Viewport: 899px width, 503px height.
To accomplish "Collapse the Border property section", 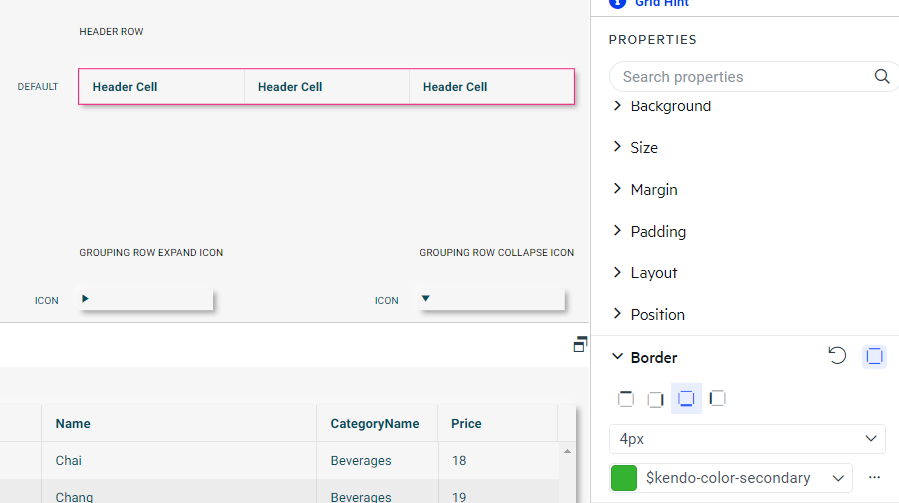I will point(617,357).
